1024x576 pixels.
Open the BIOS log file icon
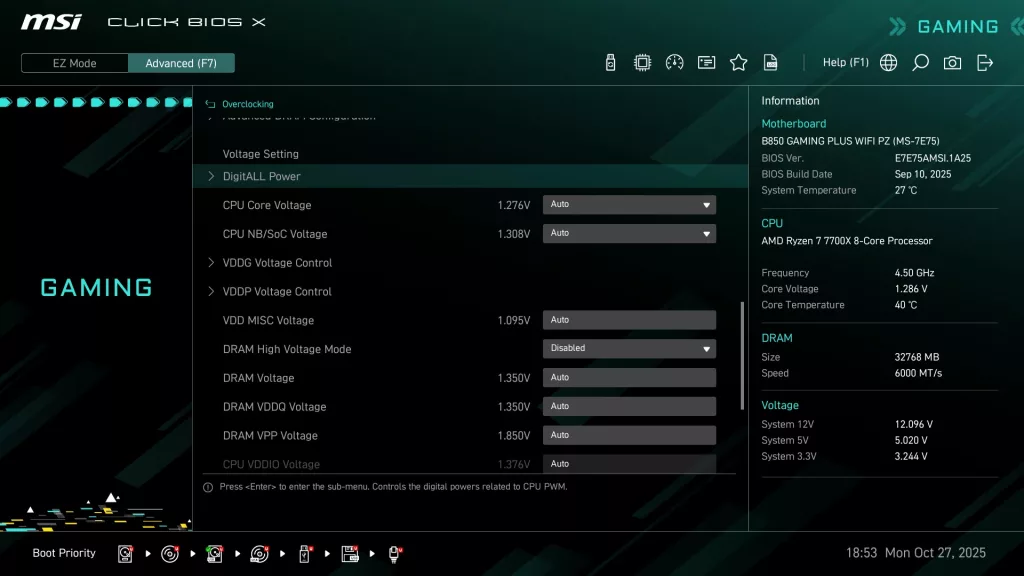coord(770,62)
